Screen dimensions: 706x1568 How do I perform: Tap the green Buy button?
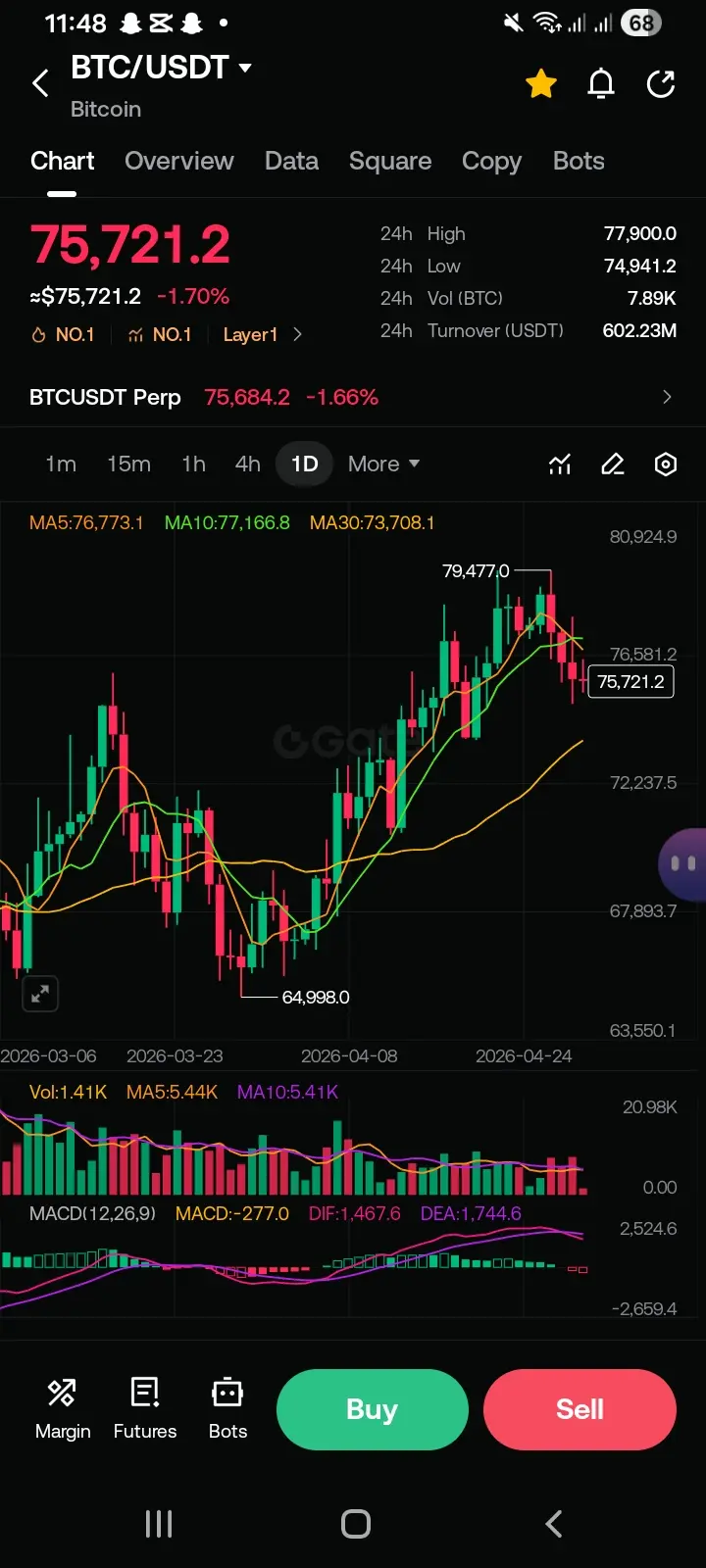point(372,1409)
